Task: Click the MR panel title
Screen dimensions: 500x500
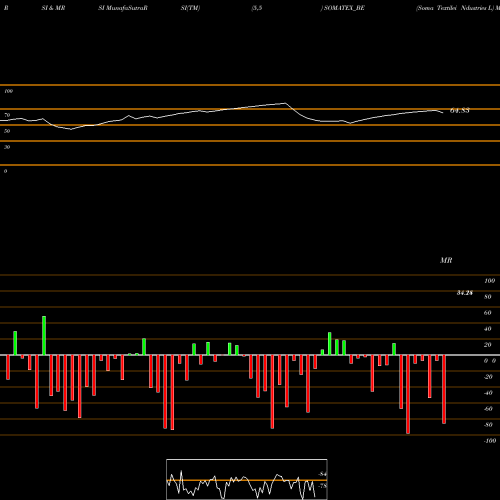Action: (x=446, y=260)
